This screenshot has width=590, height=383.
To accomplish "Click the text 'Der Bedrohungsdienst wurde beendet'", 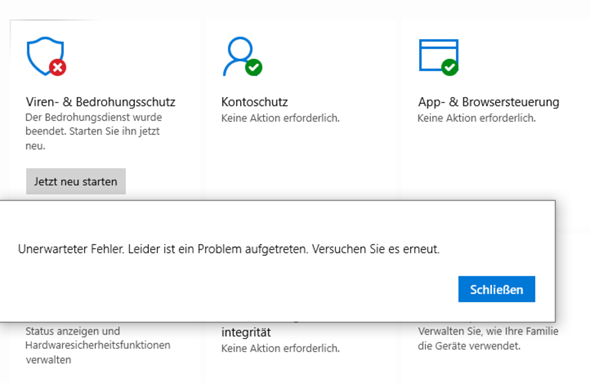I will (93, 124).
